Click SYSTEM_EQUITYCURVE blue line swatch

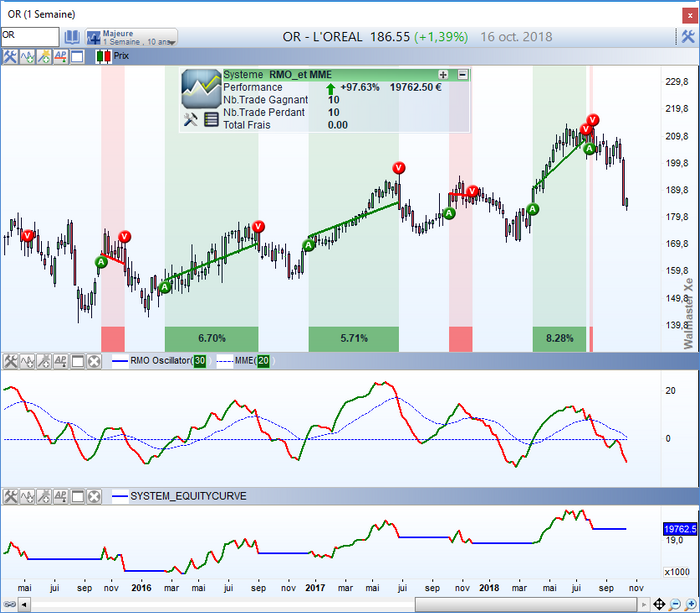pyautogui.click(x=120, y=496)
